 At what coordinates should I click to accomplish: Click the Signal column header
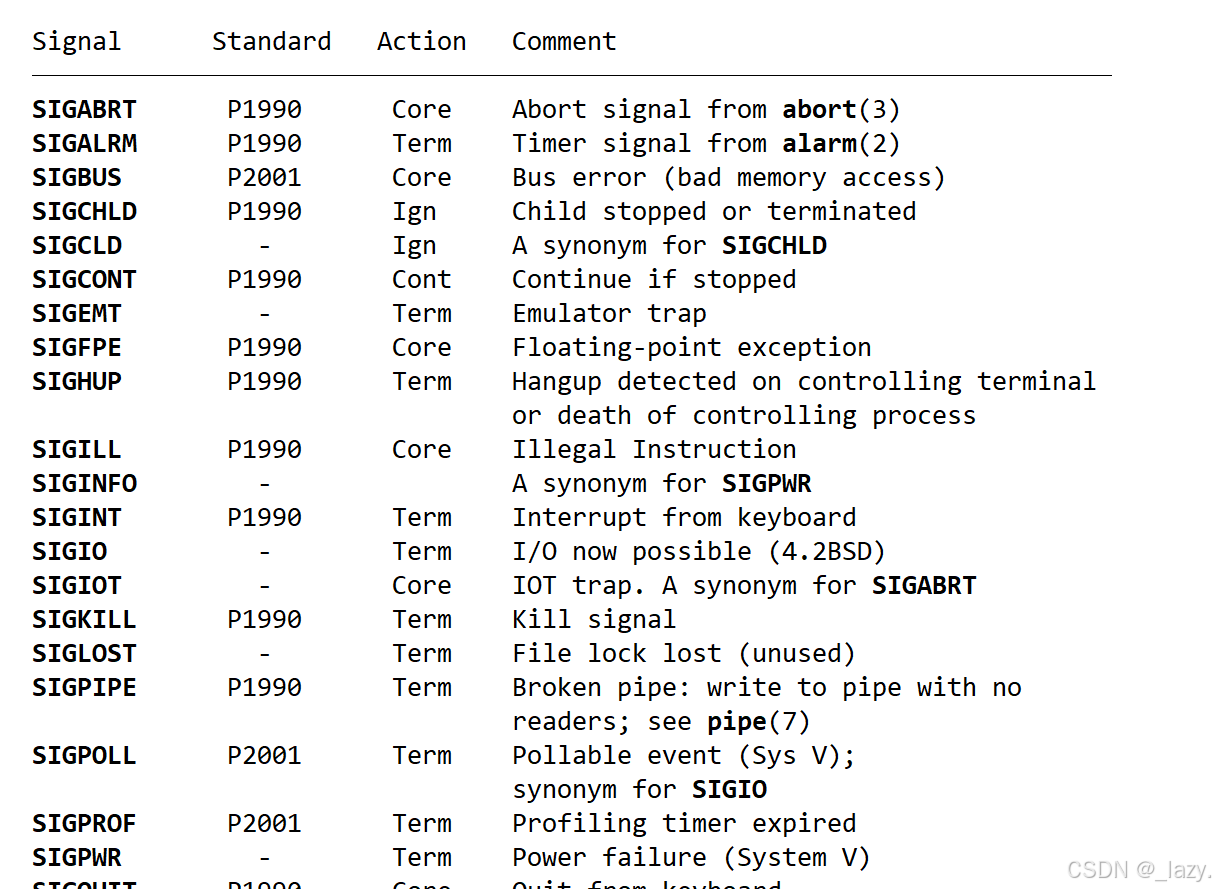(x=76, y=42)
